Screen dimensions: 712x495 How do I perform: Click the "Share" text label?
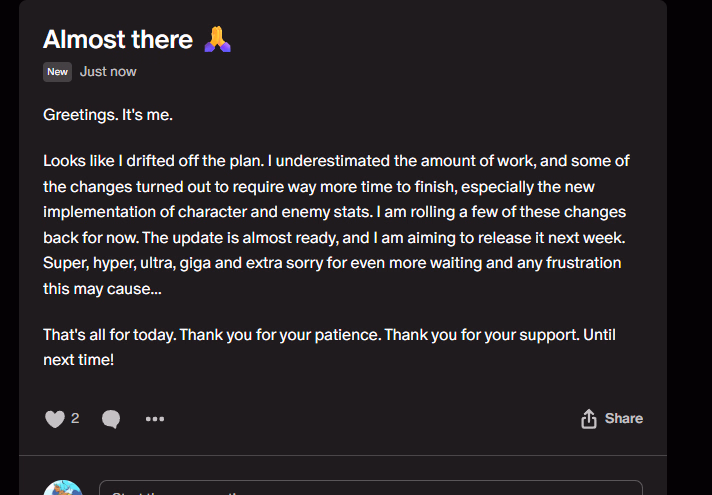click(623, 418)
